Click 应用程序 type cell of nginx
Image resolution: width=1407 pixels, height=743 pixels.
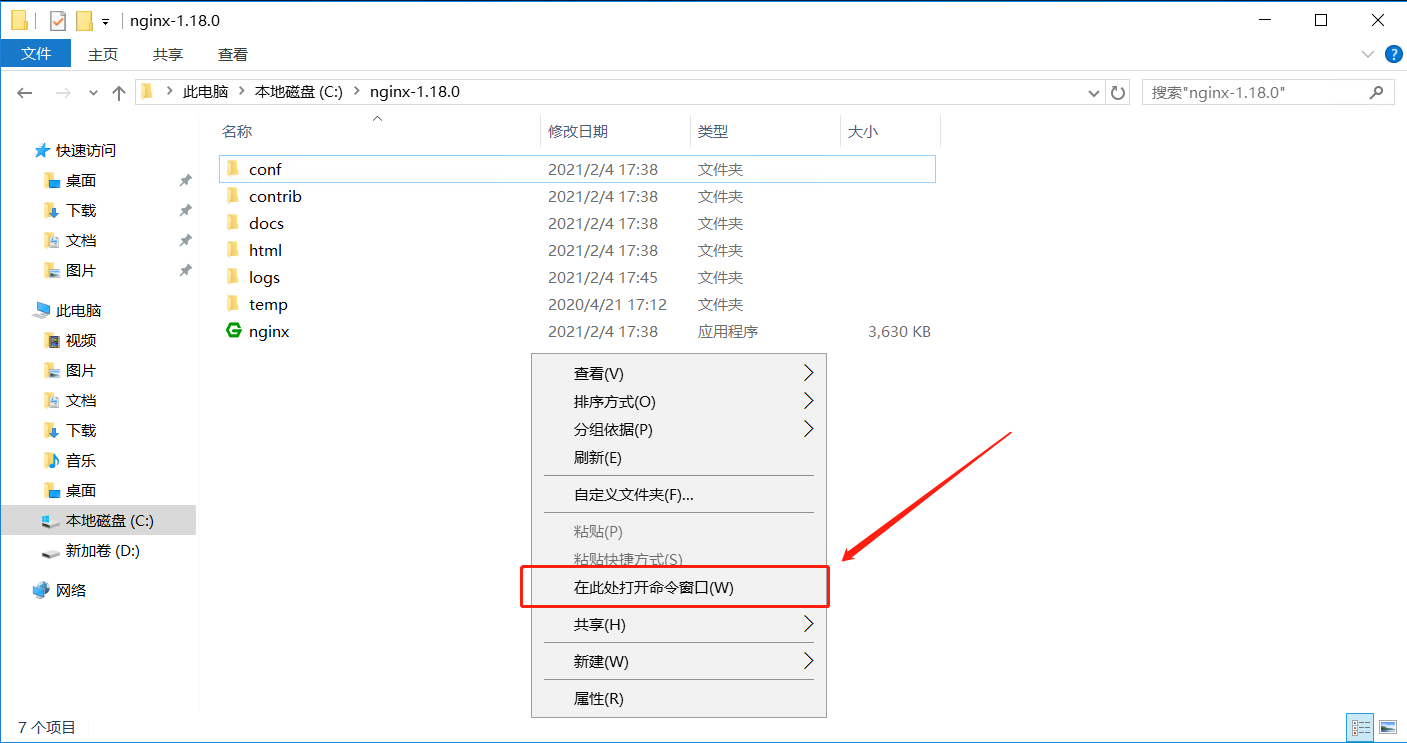pyautogui.click(x=728, y=331)
